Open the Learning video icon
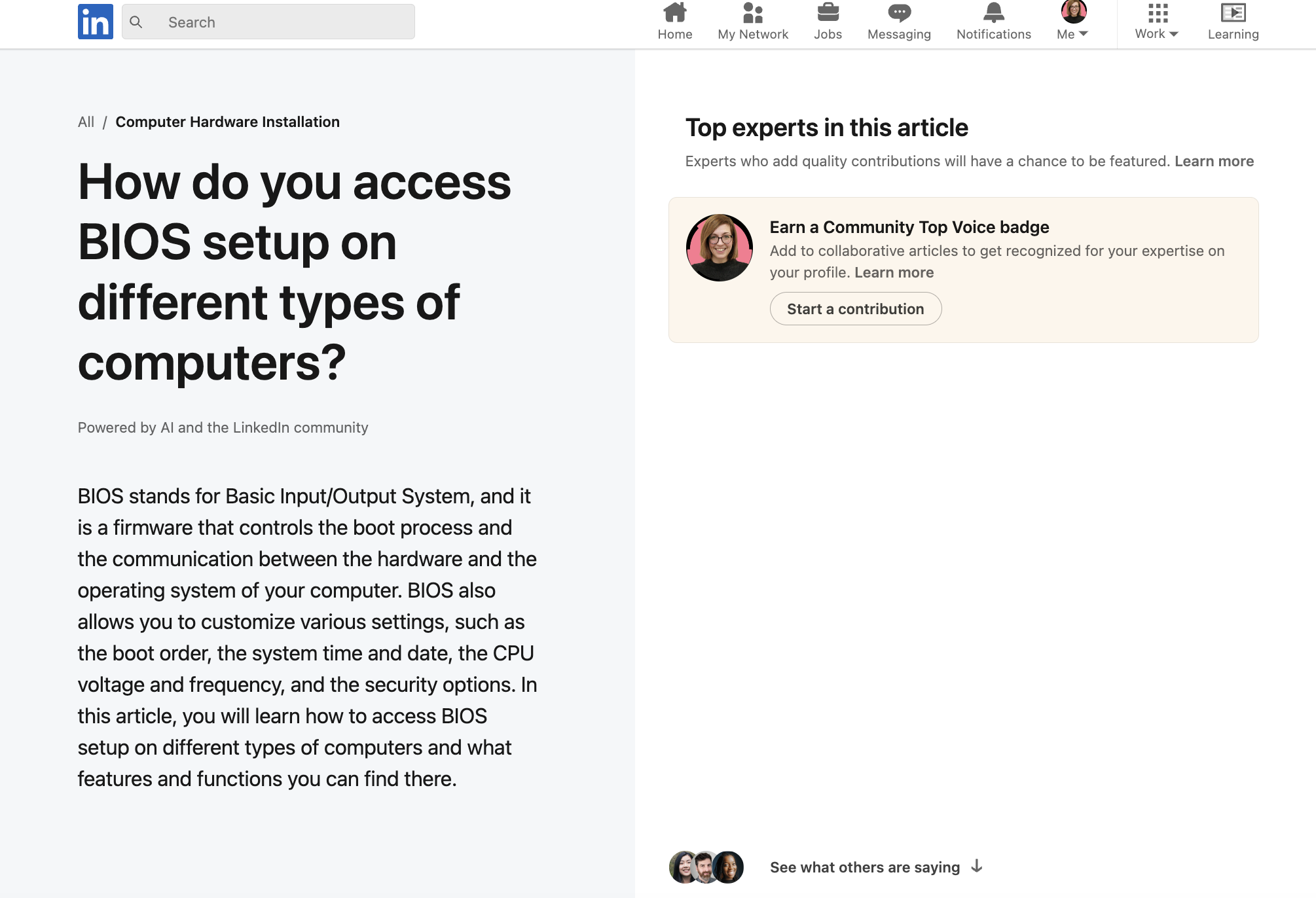This screenshot has height=898, width=1316. coord(1233,13)
